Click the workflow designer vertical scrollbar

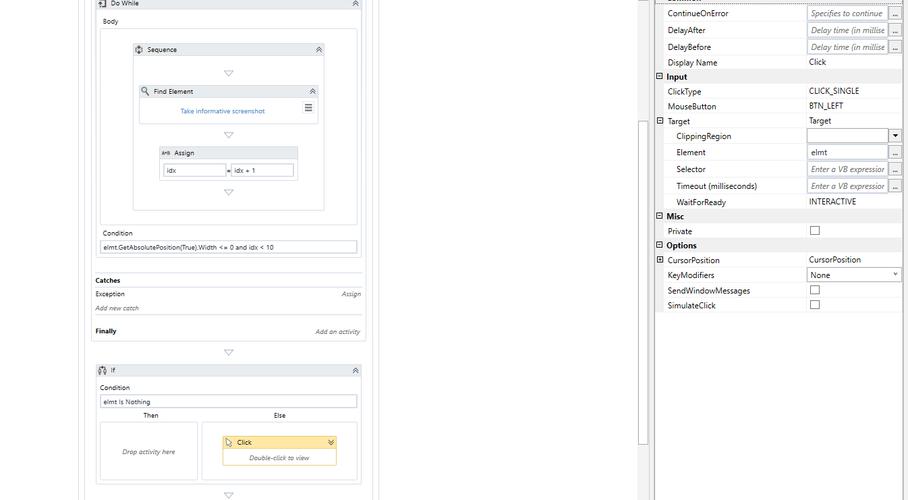643,282
